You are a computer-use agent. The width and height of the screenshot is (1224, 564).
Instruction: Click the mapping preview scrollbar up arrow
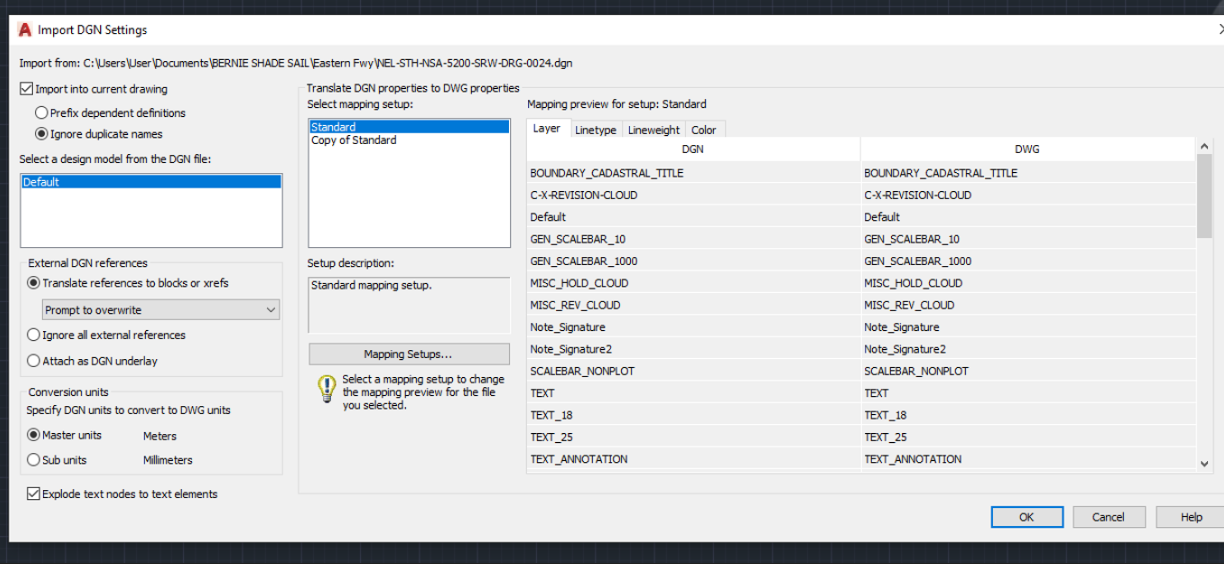(1204, 147)
